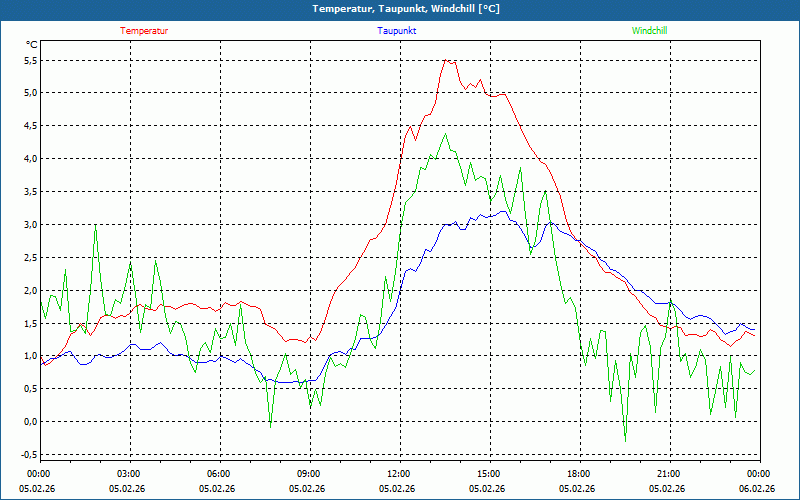
Task: Select the '18:00' time axis label
Action: [x=578, y=474]
